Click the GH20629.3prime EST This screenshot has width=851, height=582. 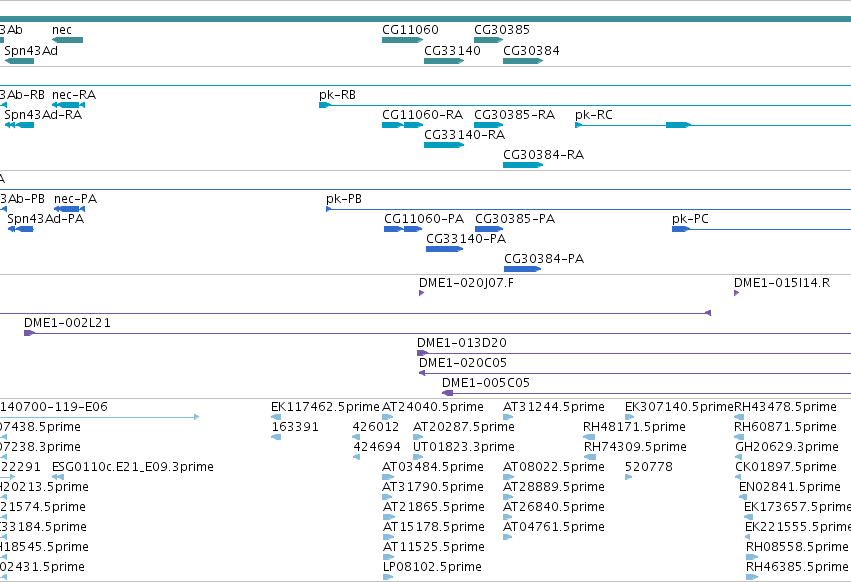tap(739, 457)
